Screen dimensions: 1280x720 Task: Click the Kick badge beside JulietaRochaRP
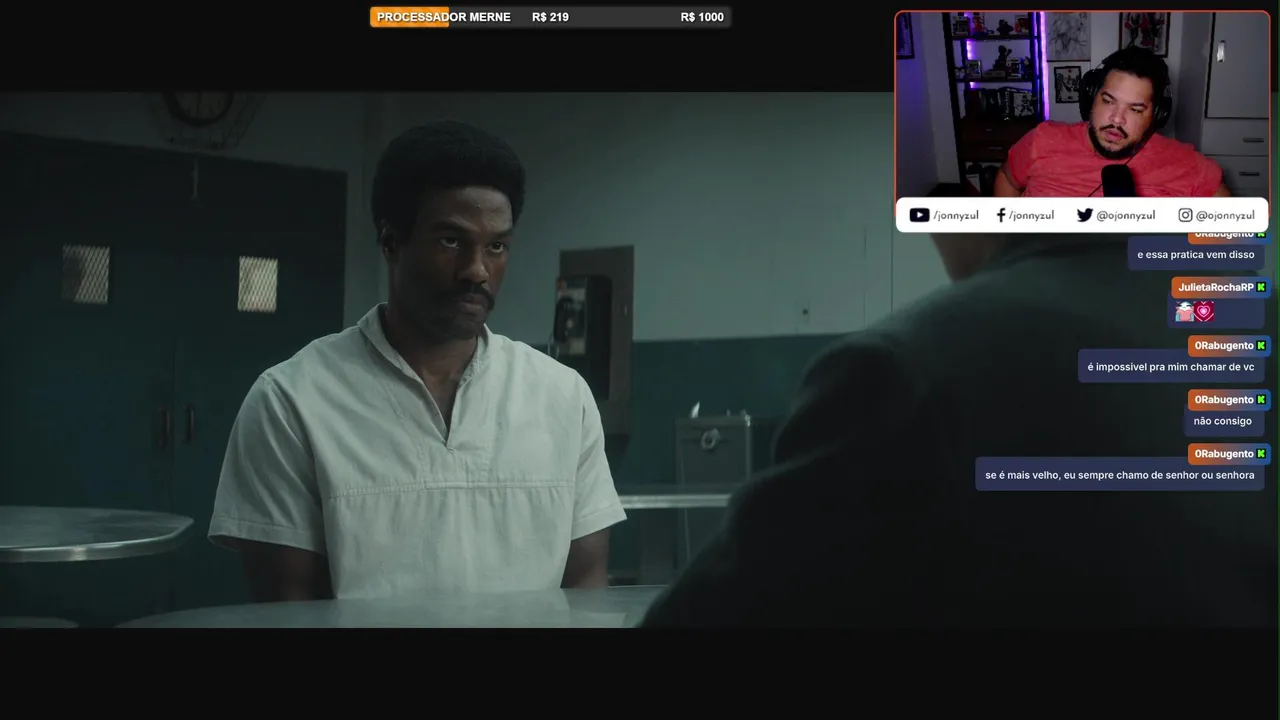pos(1261,287)
